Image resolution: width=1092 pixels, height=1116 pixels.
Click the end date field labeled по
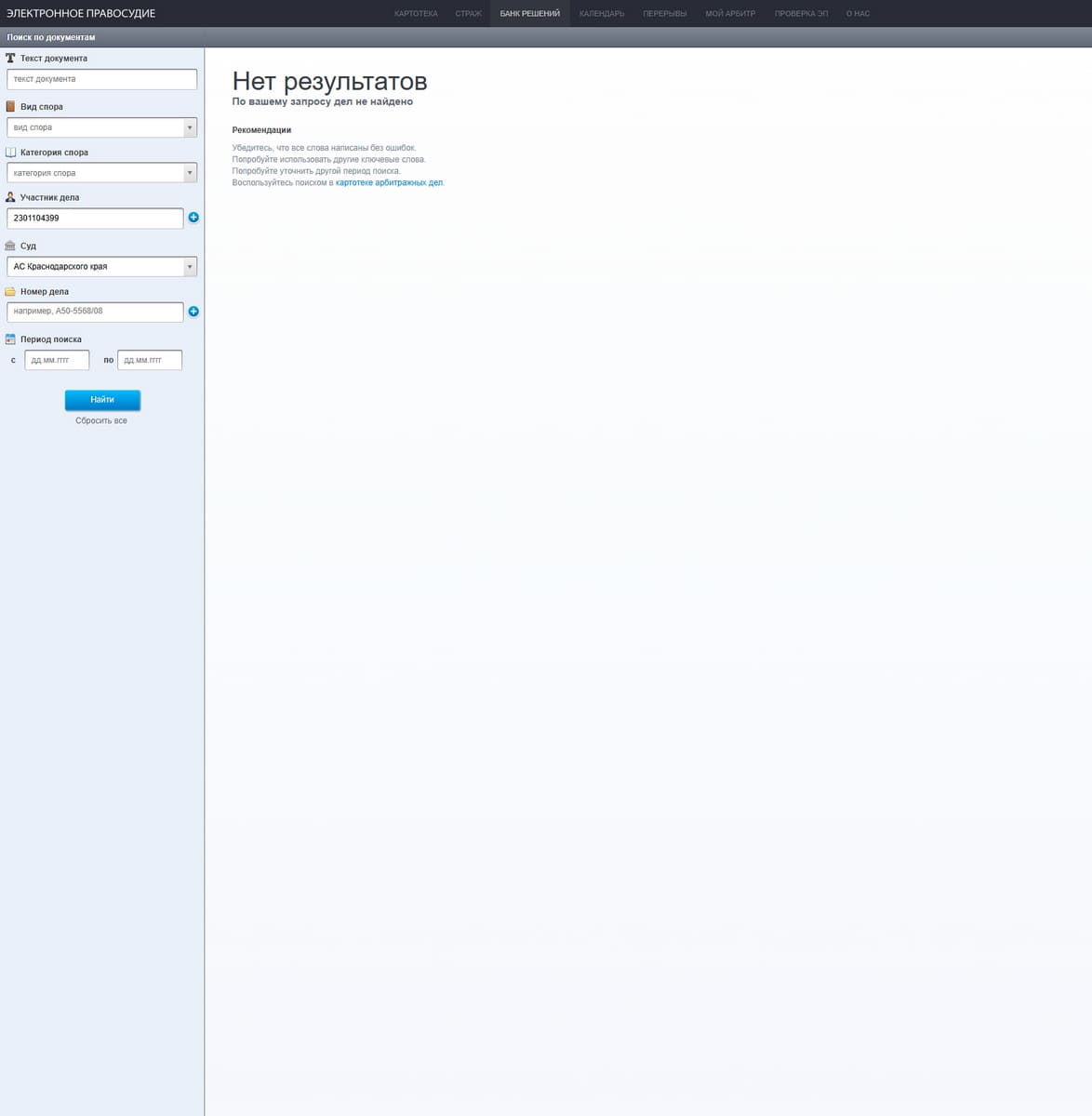150,360
